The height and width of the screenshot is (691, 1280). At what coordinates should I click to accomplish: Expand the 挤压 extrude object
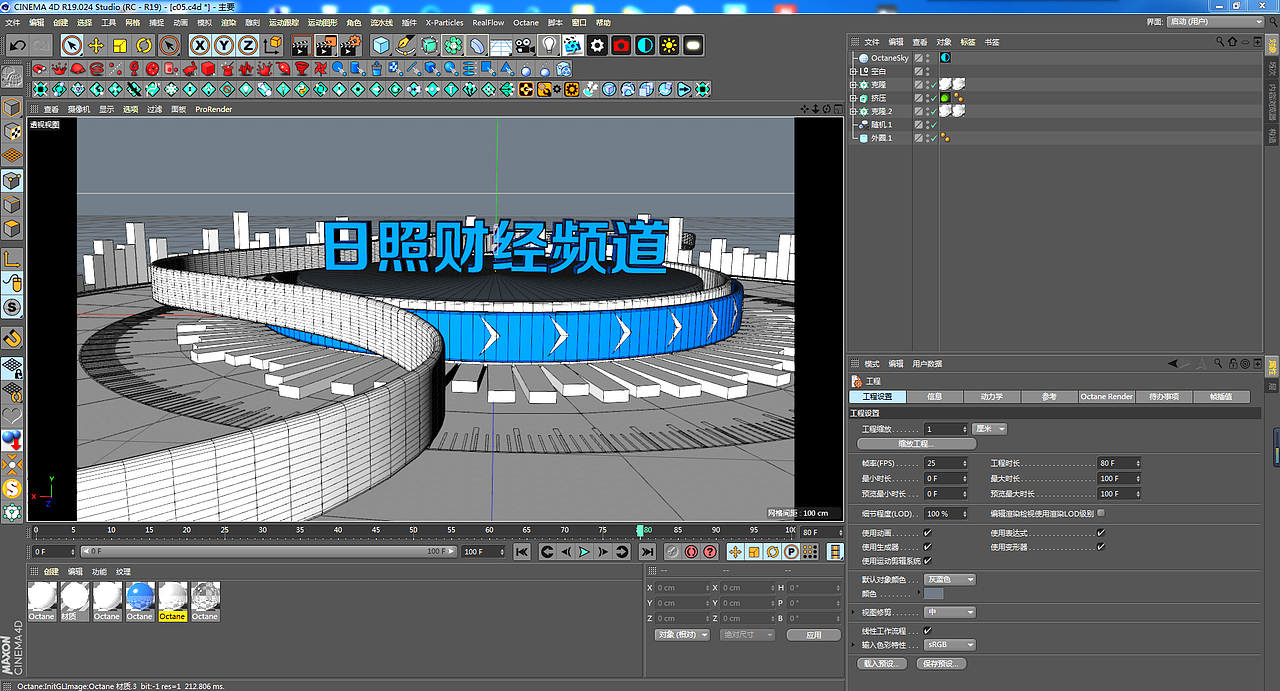[853, 98]
